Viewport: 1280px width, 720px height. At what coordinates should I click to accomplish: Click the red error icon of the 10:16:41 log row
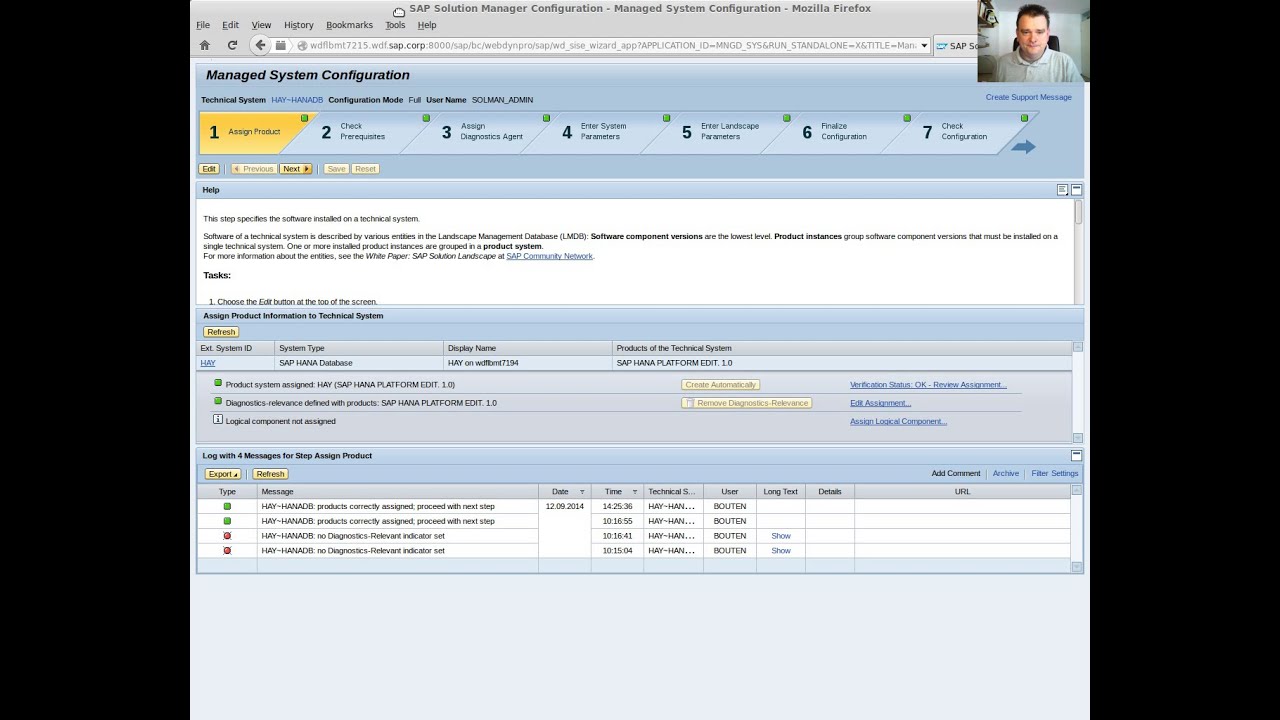(x=227, y=536)
